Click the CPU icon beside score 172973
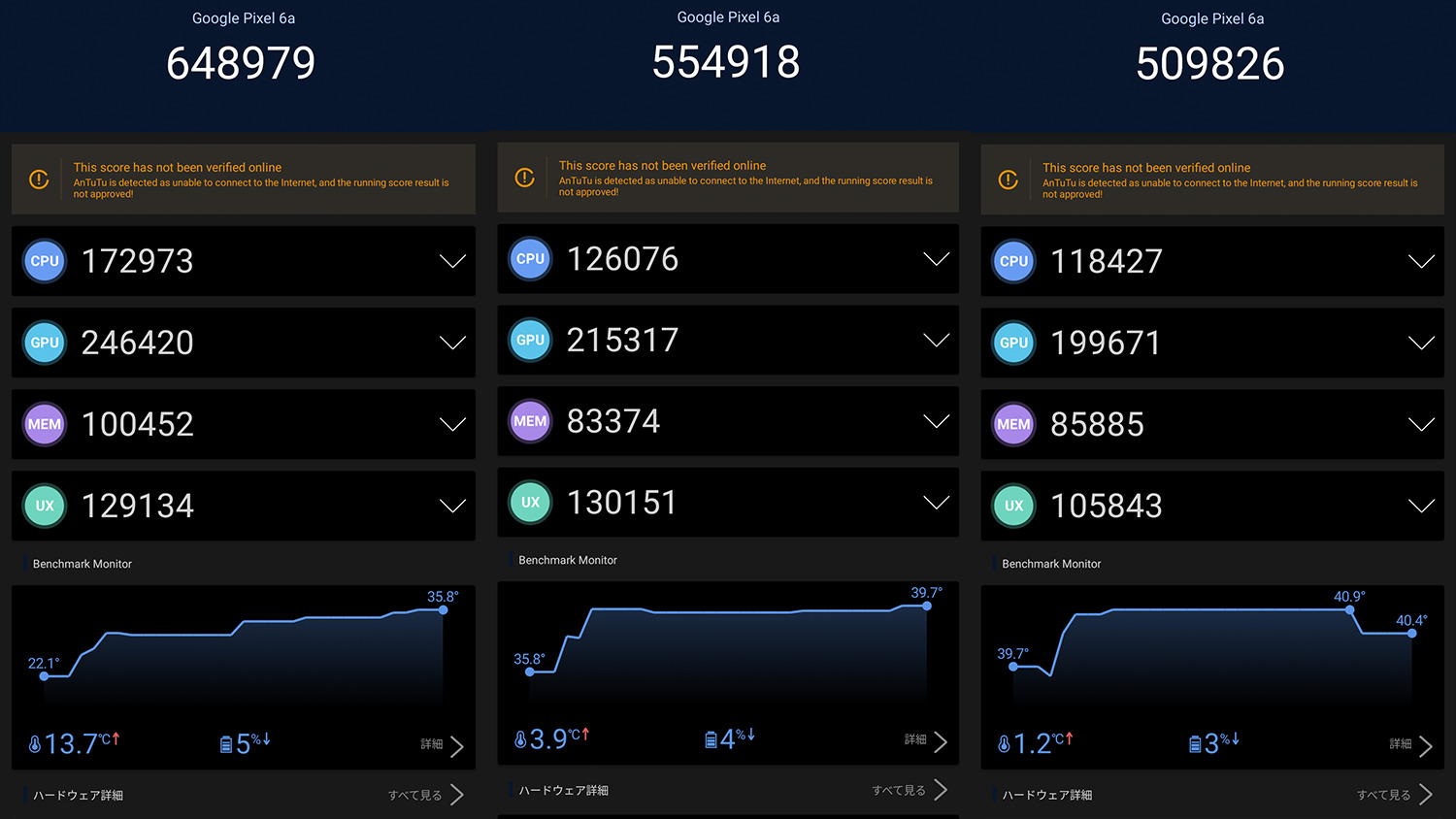Screen dimensions: 1456x819 click(x=45, y=261)
